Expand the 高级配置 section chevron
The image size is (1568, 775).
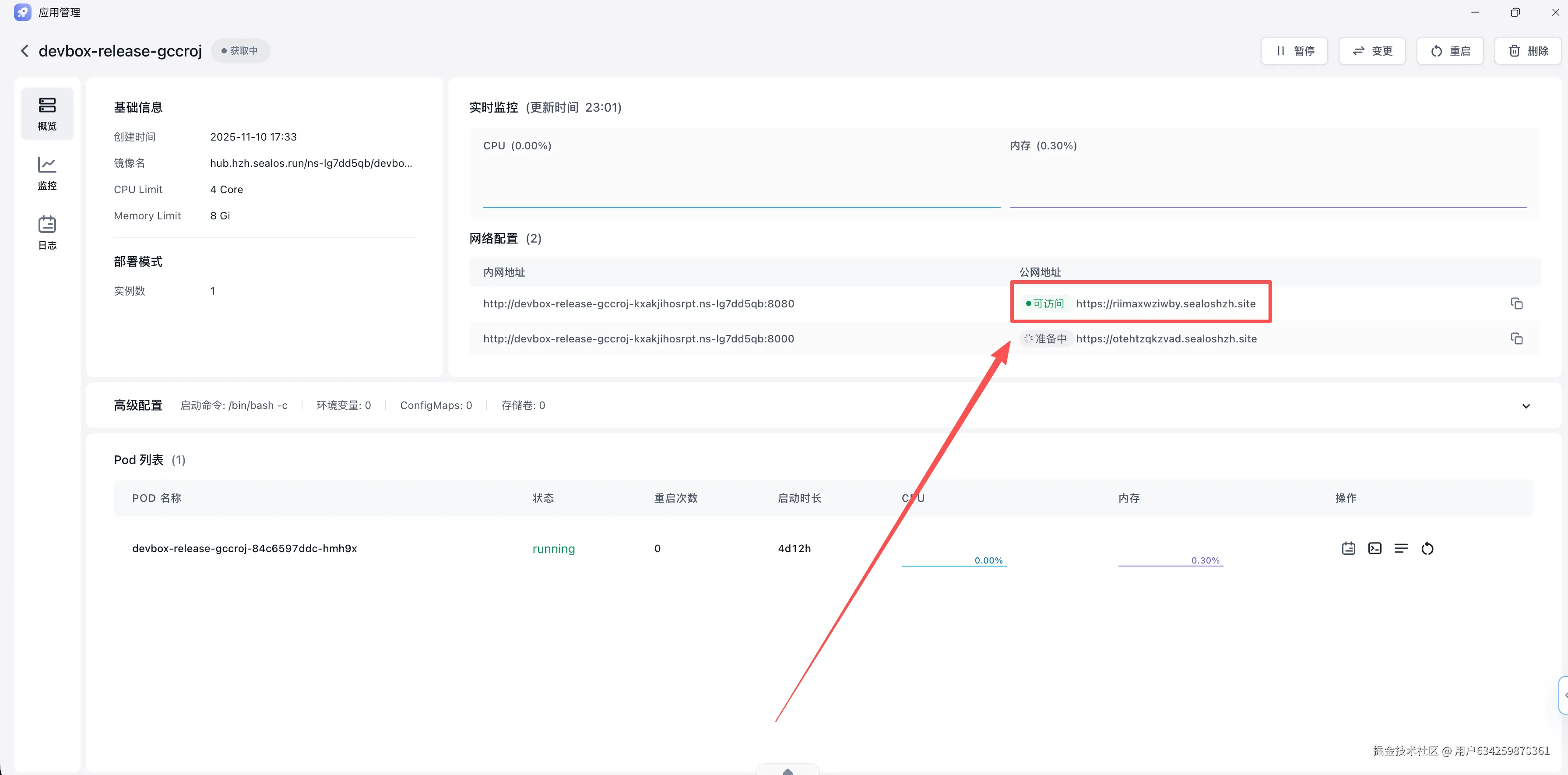pyautogui.click(x=1526, y=405)
